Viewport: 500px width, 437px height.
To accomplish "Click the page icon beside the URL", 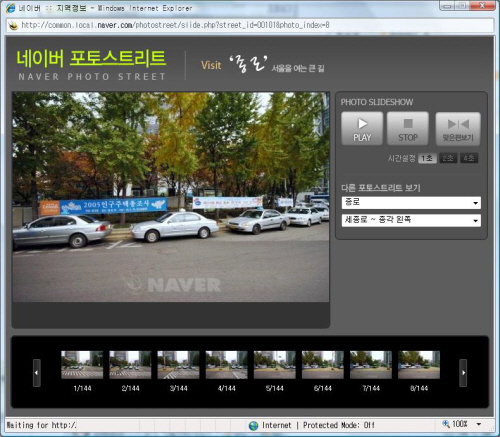I will coord(13,25).
